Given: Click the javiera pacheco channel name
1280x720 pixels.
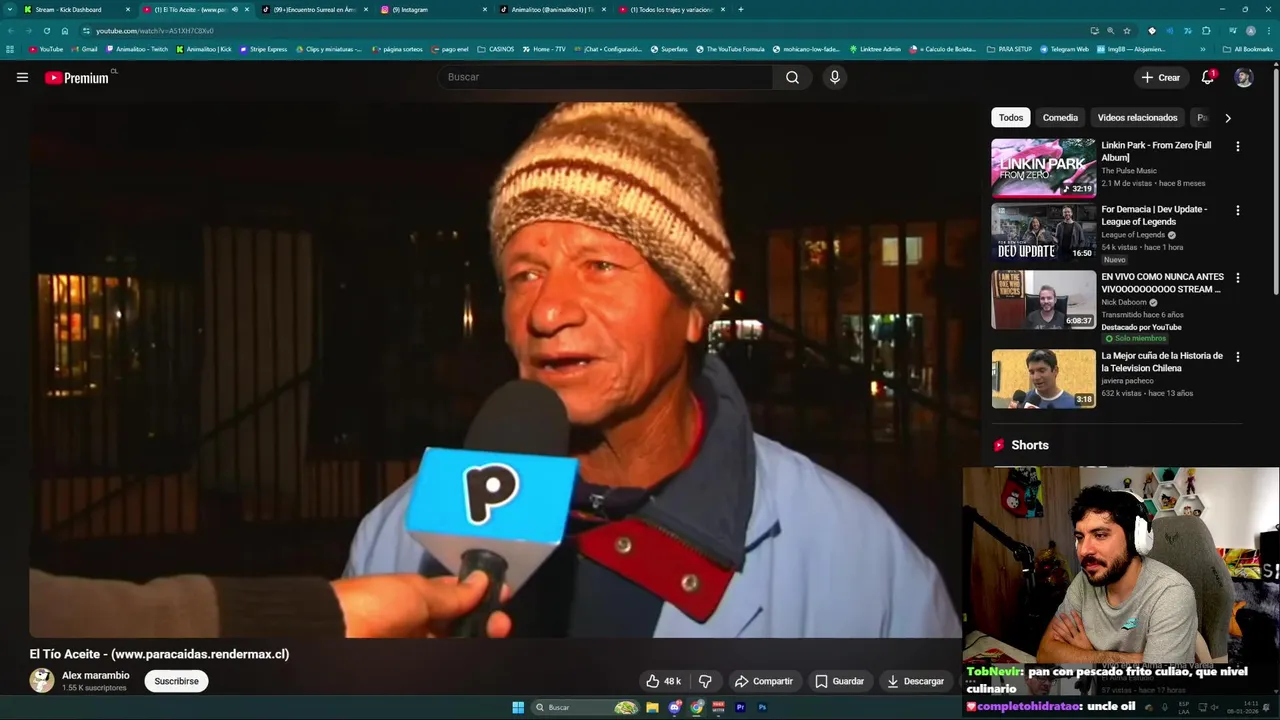Looking at the screenshot, I should [x=1127, y=381].
